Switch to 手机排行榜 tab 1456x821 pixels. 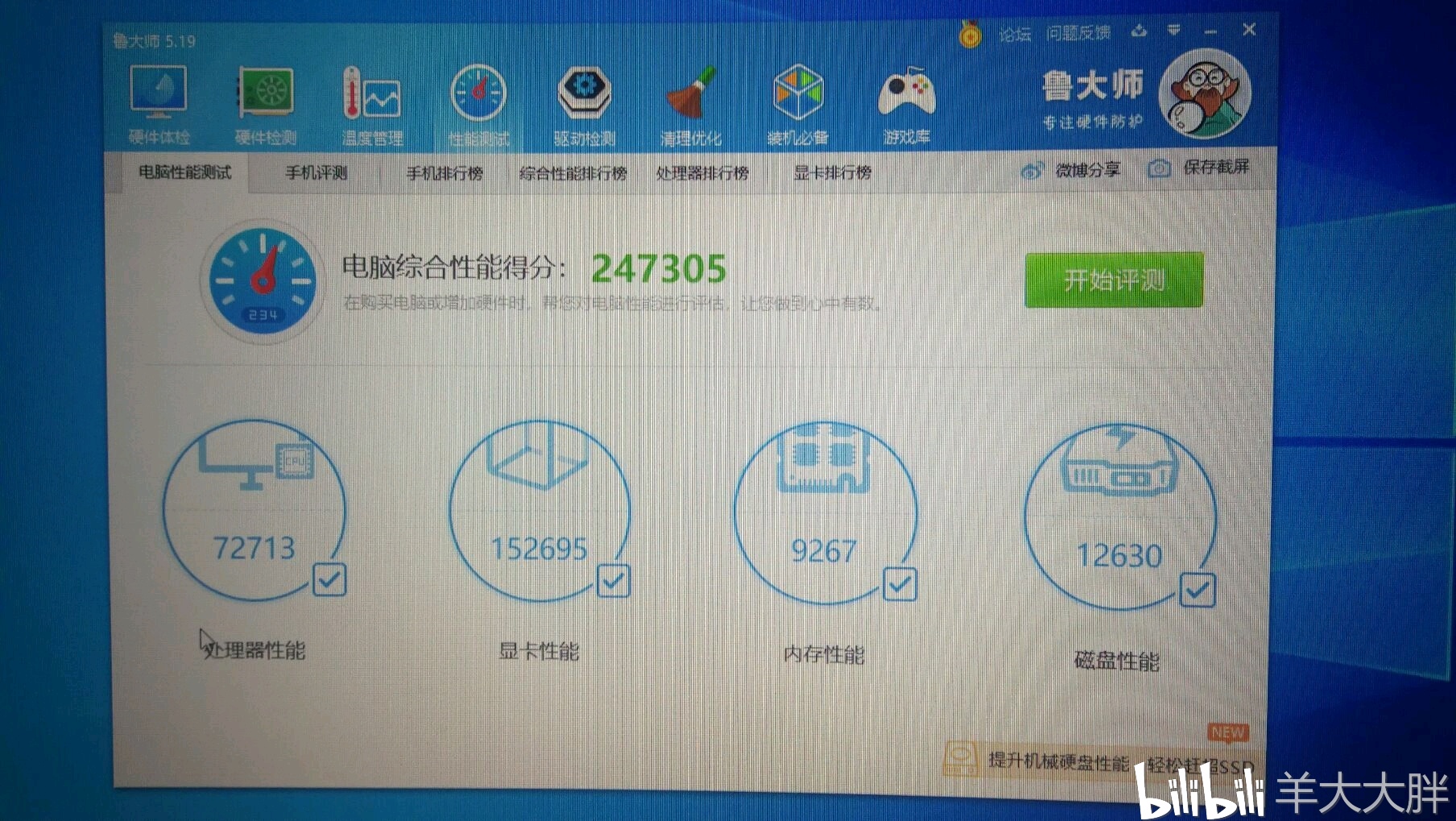tap(445, 173)
